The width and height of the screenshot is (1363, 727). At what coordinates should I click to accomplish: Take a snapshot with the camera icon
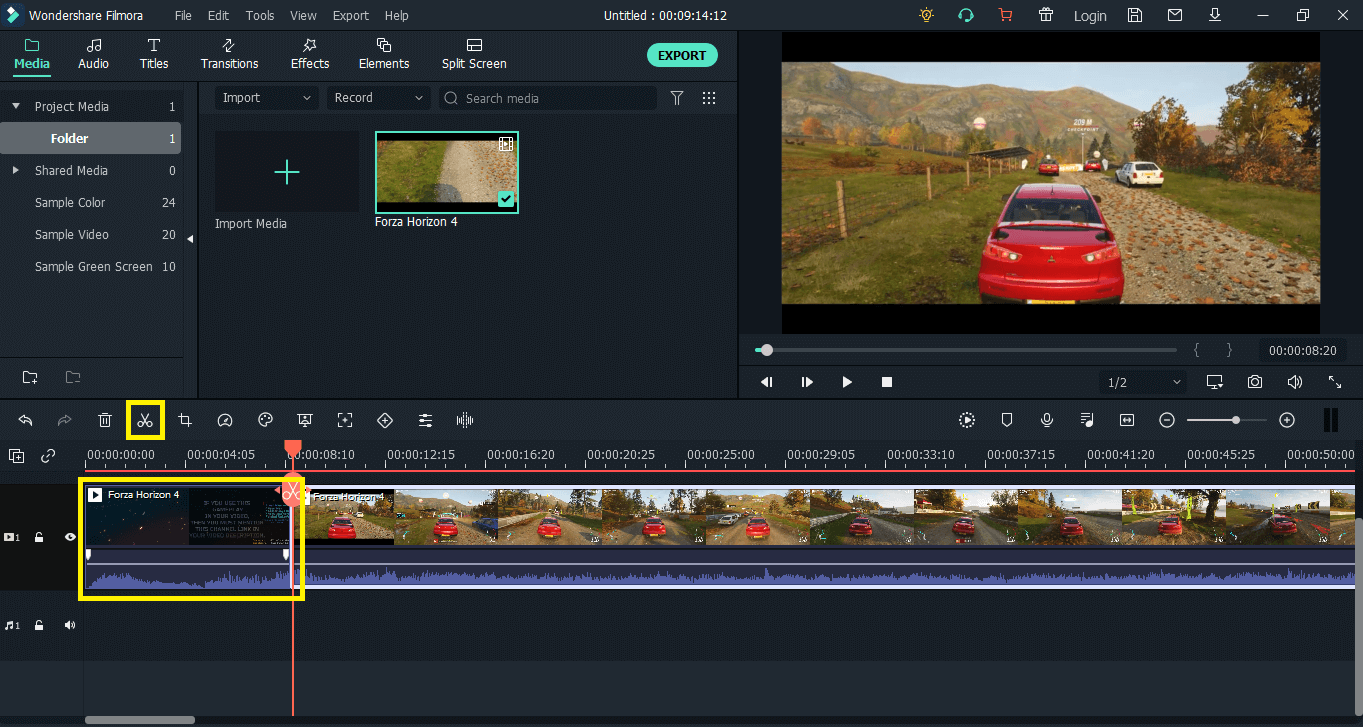[x=1255, y=382]
